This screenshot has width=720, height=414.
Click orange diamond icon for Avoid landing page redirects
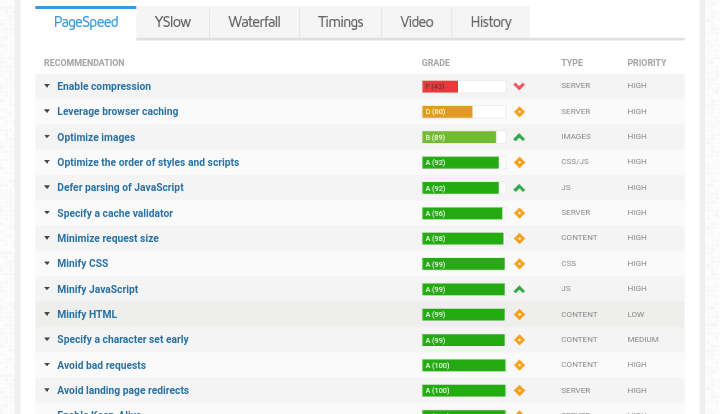[519, 391]
